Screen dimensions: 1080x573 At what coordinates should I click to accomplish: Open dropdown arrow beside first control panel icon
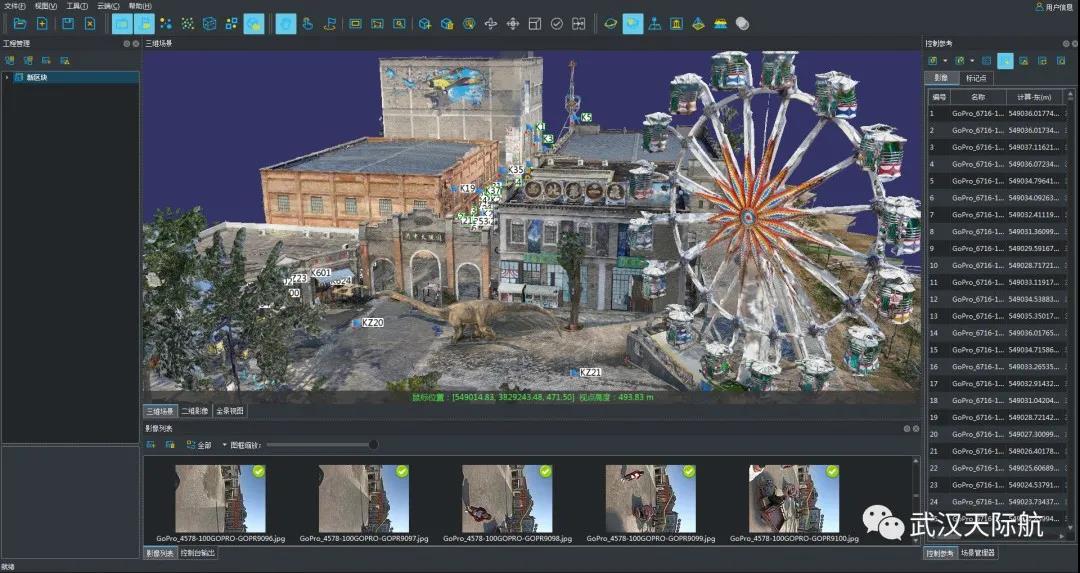(944, 61)
